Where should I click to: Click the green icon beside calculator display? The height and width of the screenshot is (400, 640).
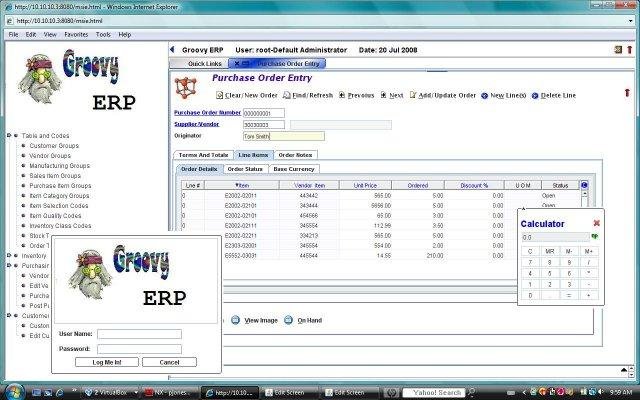(595, 236)
